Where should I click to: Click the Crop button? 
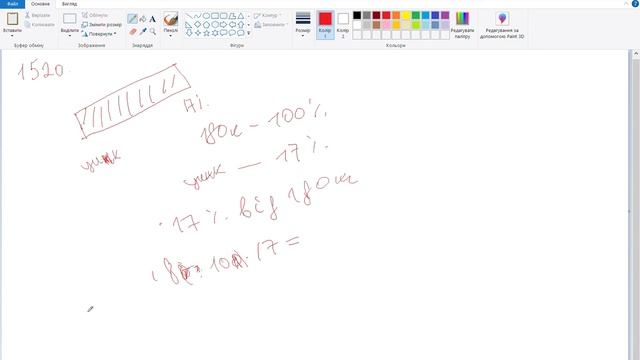pyautogui.click(x=95, y=15)
